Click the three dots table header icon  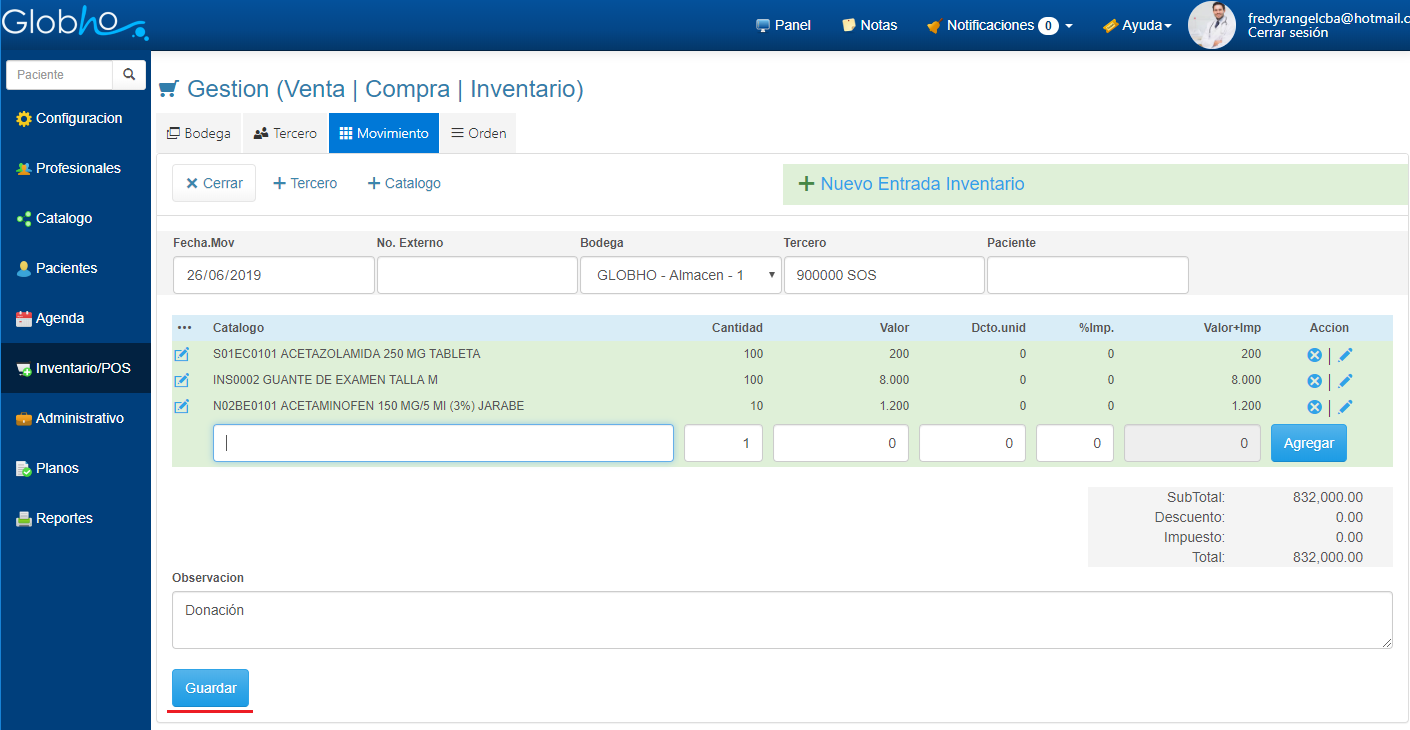coord(184,328)
